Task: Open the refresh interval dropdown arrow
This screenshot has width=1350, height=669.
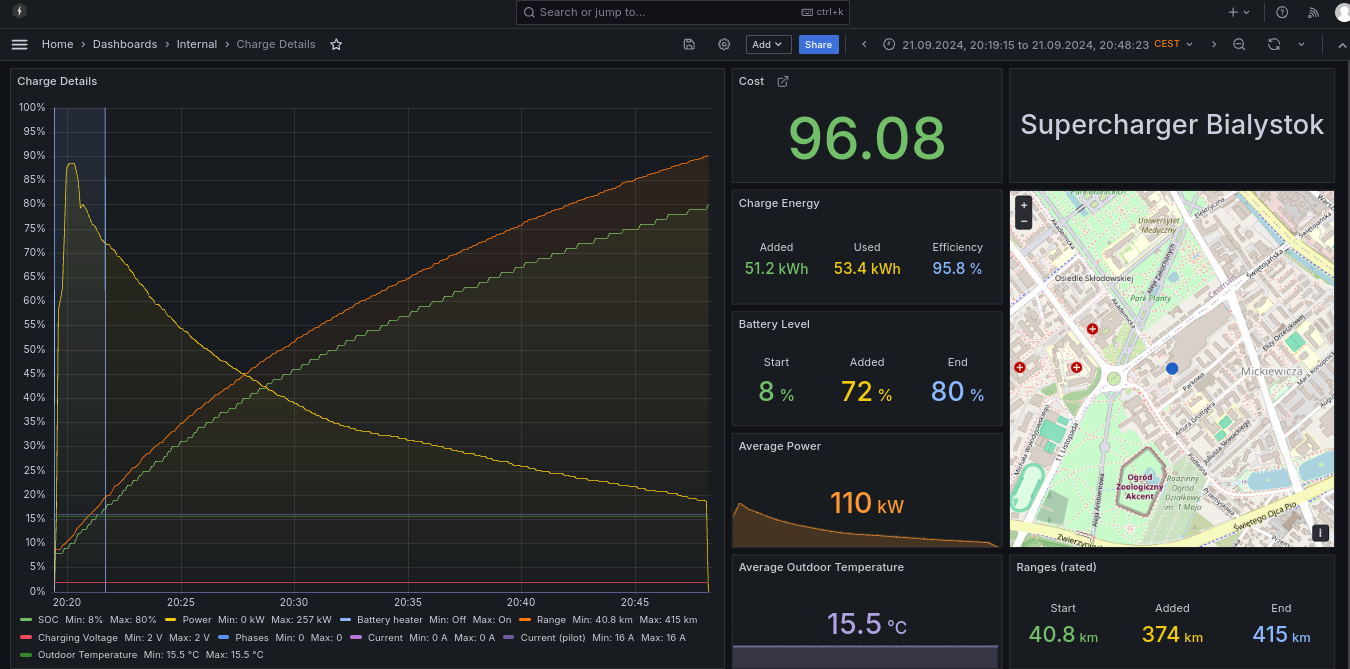Action: pos(1301,44)
